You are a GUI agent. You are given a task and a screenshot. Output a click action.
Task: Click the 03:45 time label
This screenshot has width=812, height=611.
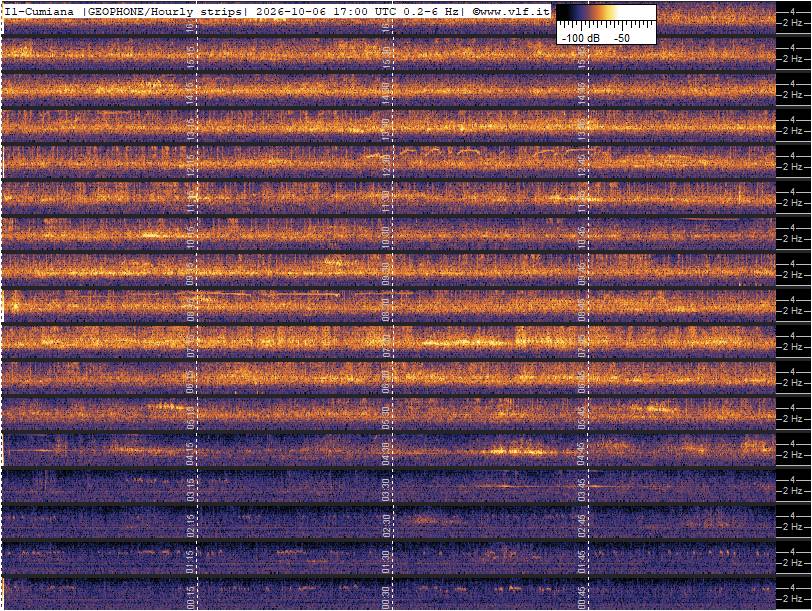pos(583,490)
